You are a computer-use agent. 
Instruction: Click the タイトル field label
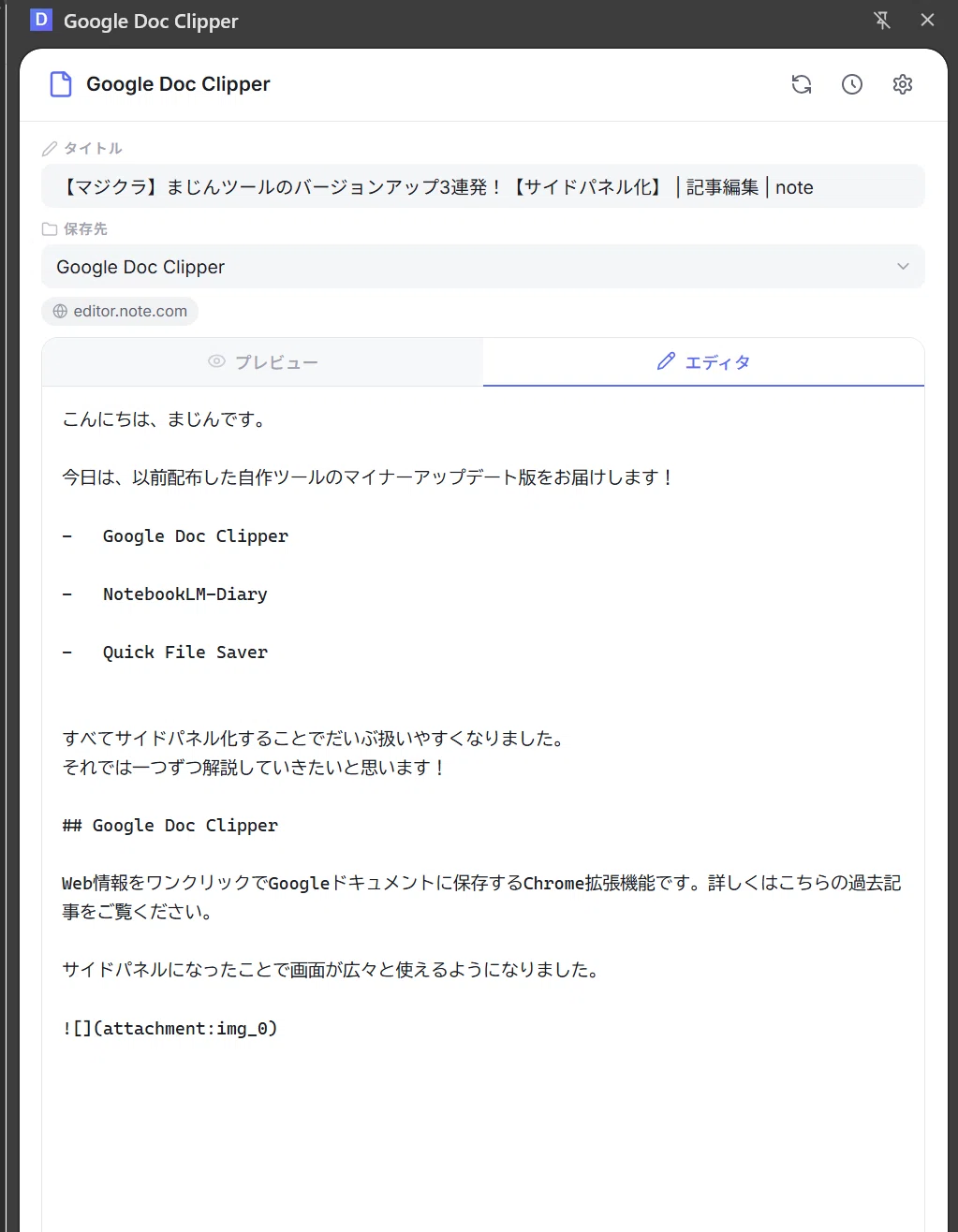pyautogui.click(x=93, y=148)
